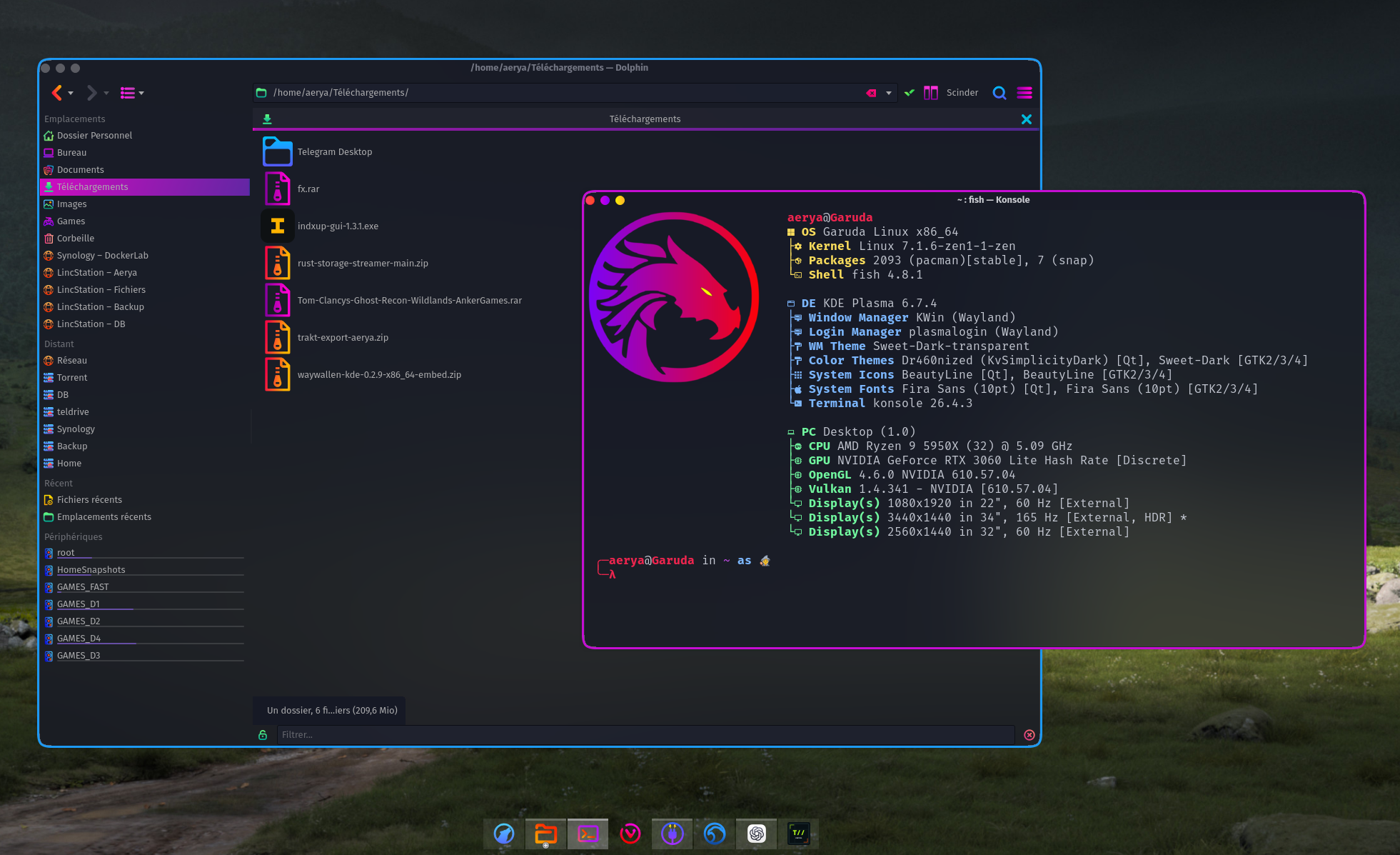
Task: Click status text "Un dossier, 6 fi...iers (209,6 Mio)"
Action: pyautogui.click(x=332, y=711)
